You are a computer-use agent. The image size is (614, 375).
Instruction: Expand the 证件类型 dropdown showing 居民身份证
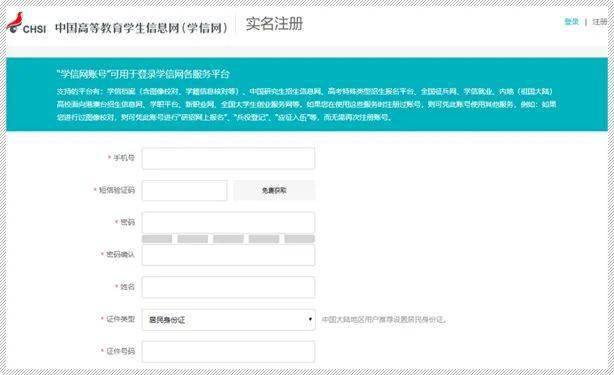228,319
